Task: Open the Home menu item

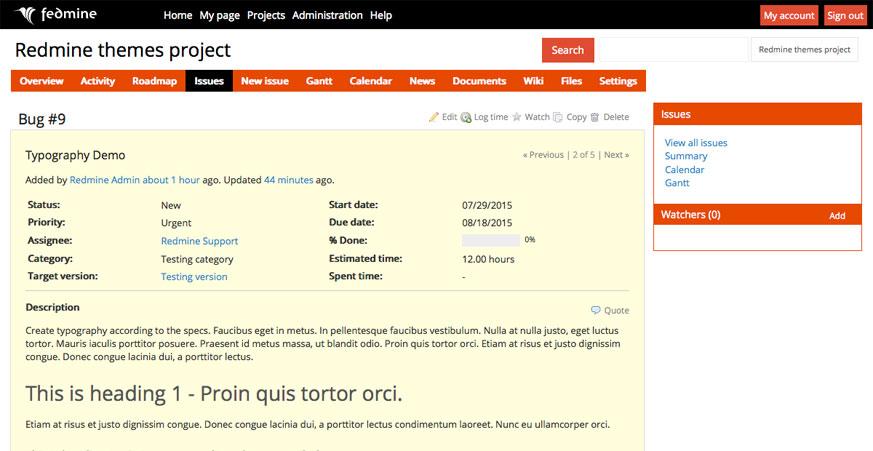Action: (x=178, y=15)
